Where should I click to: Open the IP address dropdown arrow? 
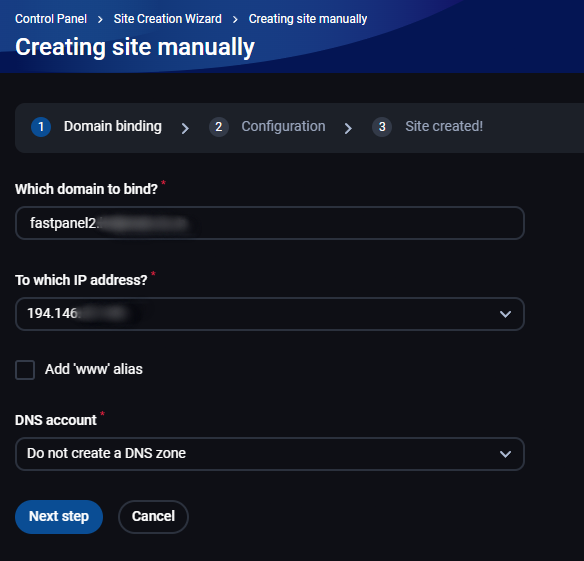point(505,314)
